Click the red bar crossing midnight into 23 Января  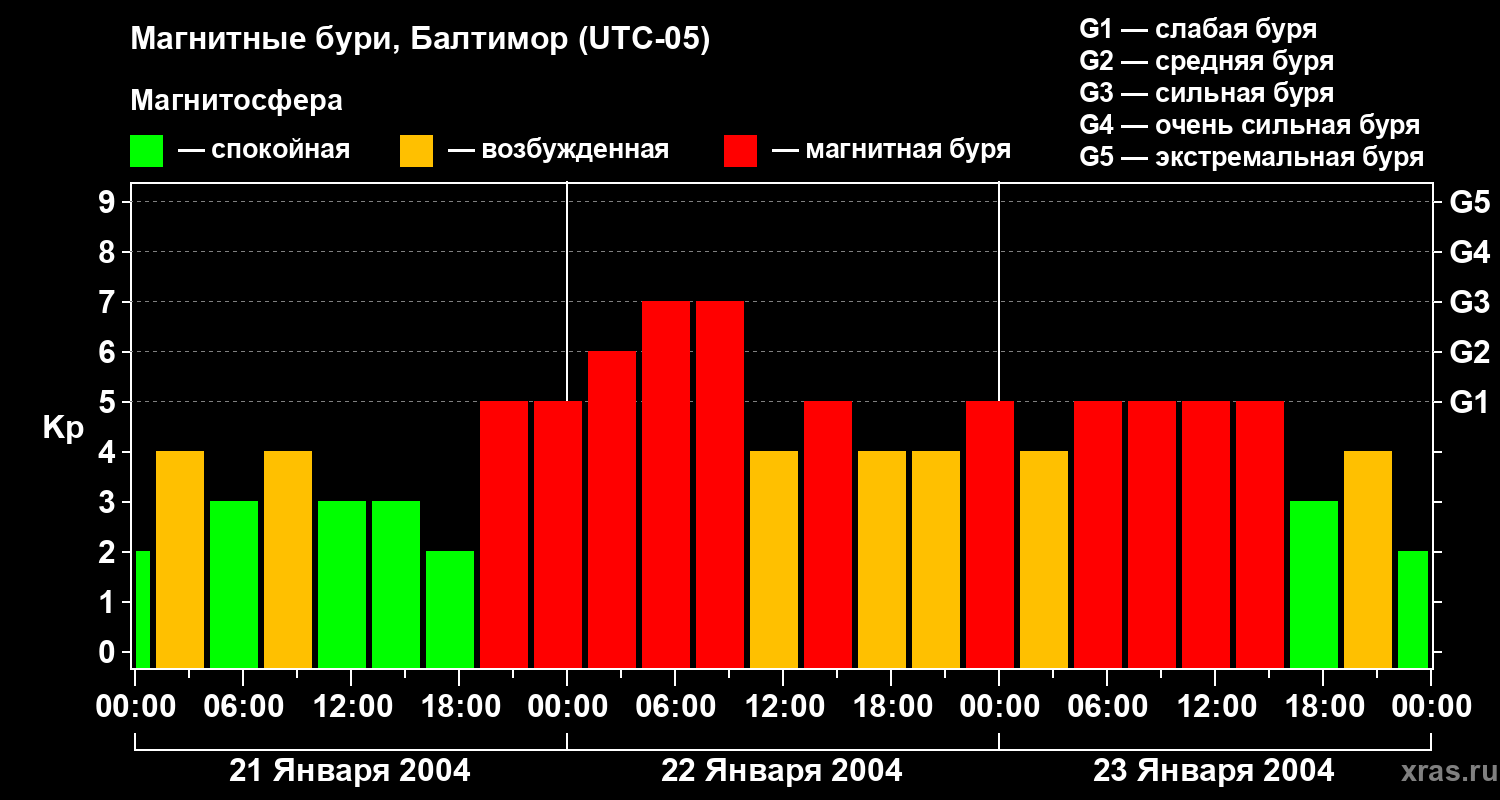click(990, 534)
